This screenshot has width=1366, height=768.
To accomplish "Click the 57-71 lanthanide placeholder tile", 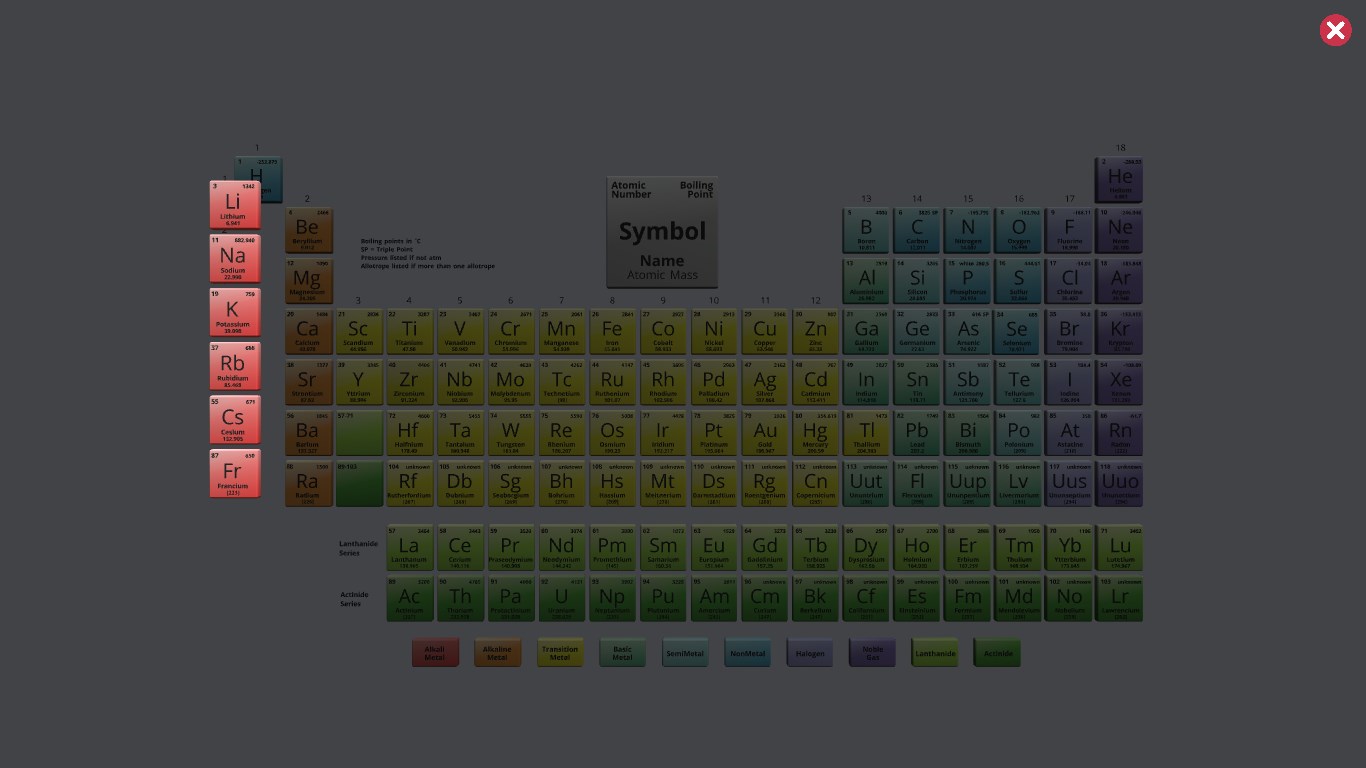I will coord(359,434).
